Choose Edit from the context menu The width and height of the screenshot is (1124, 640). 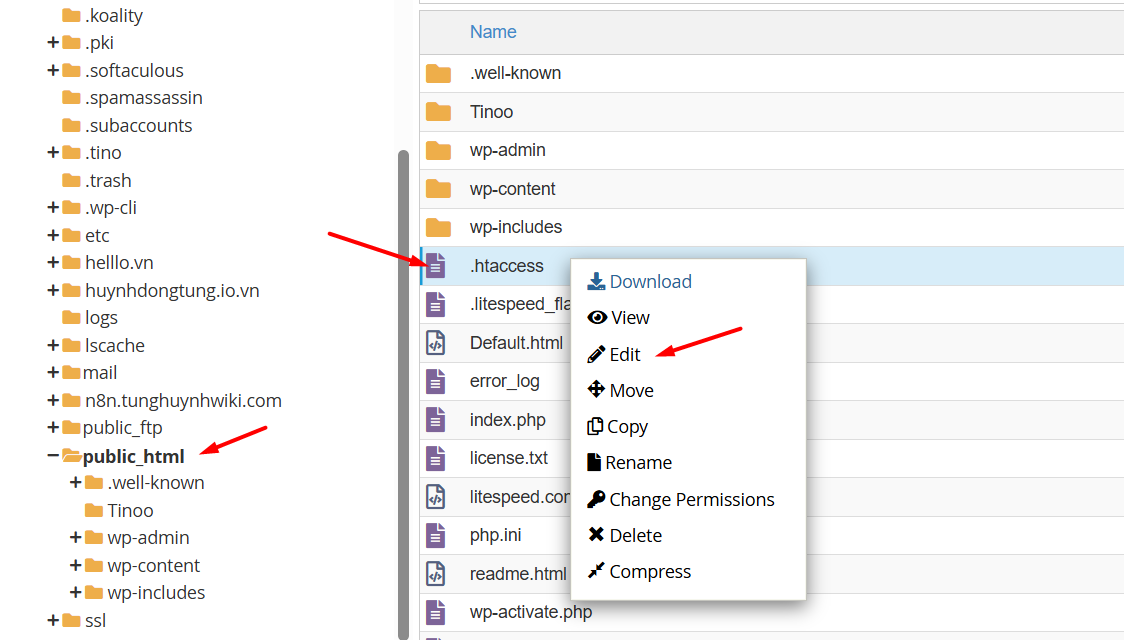point(625,354)
